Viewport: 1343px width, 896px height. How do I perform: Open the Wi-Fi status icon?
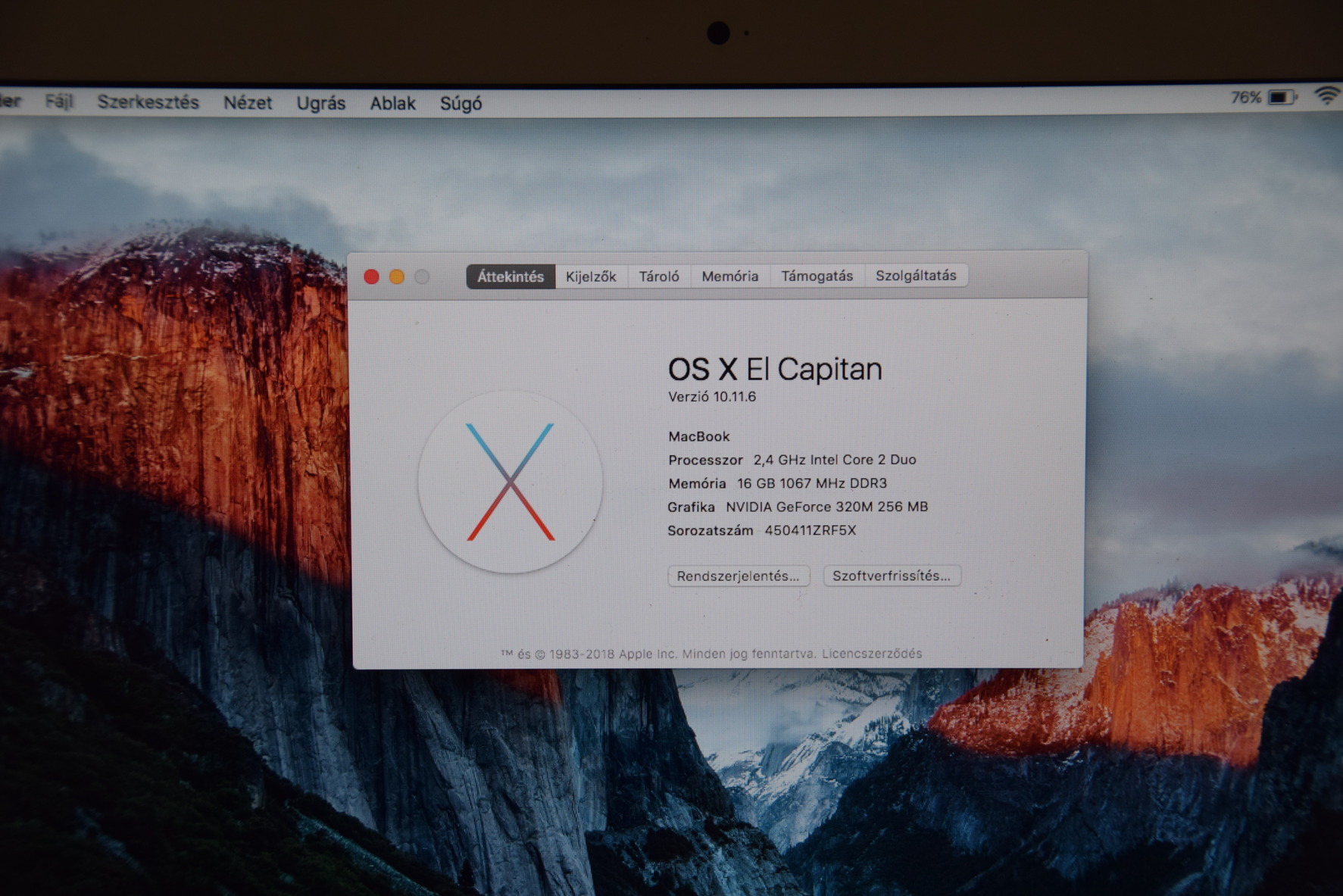pos(1327,95)
